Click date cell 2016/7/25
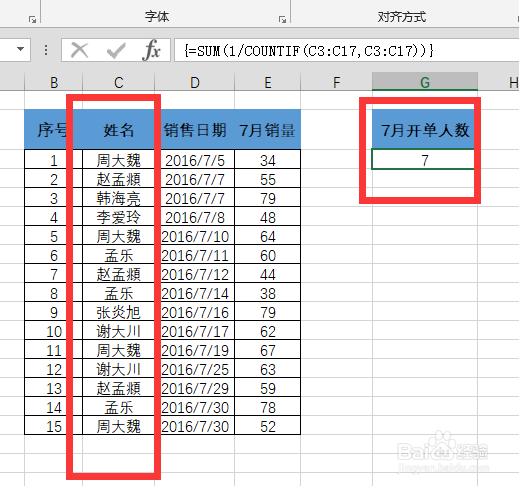The width and height of the screenshot is (519, 486). (195, 369)
